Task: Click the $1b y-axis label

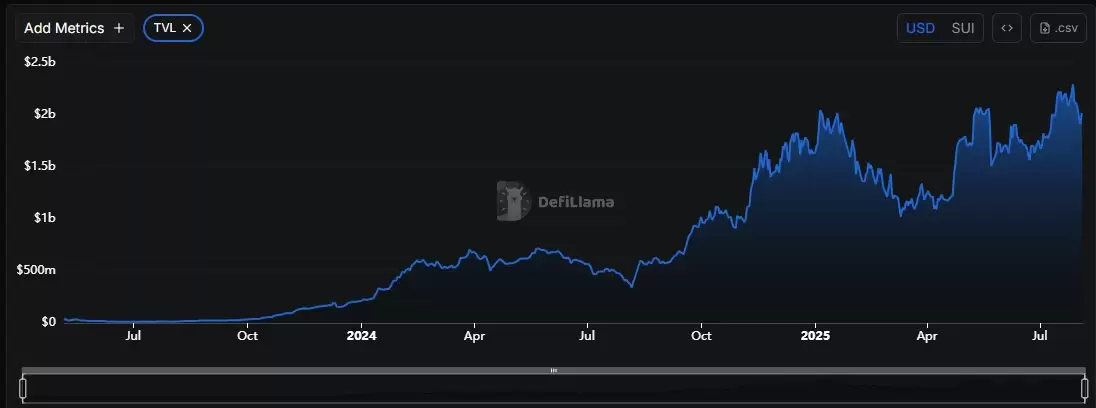Action: coord(44,218)
